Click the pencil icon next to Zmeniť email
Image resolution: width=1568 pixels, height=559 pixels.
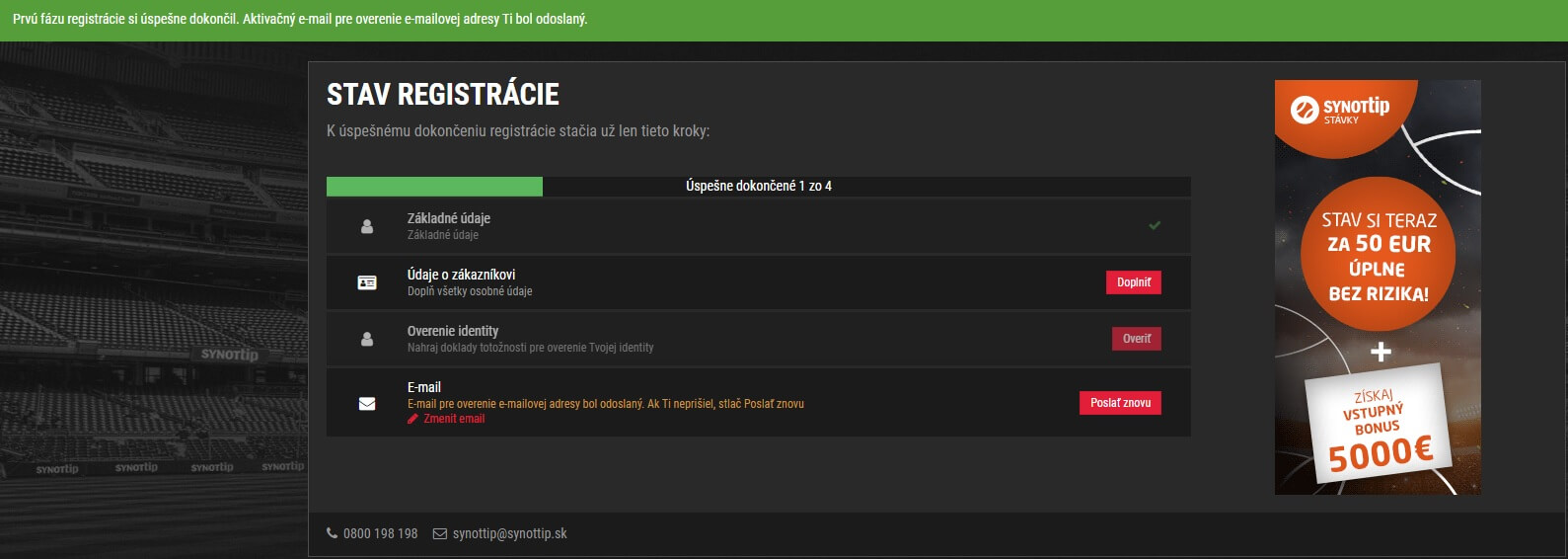tap(412, 419)
